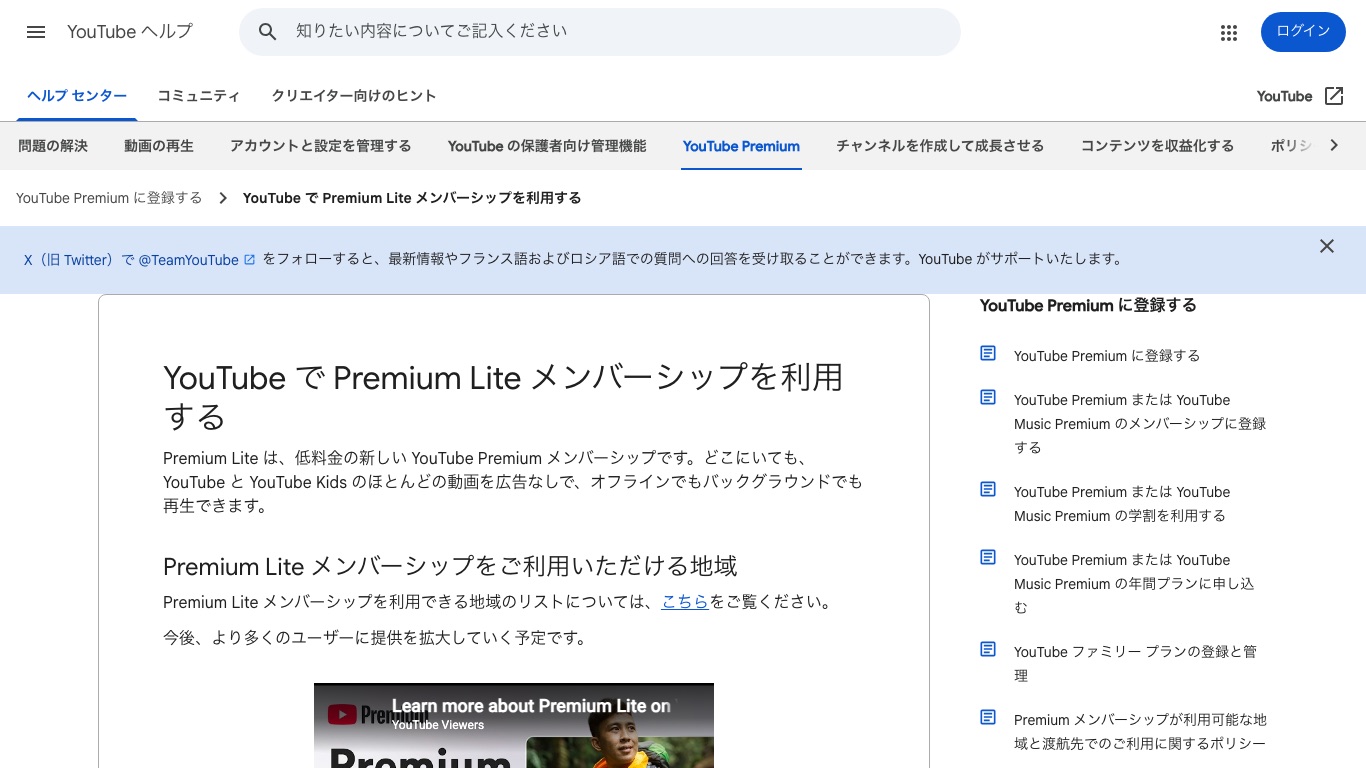Open sidebar article about 年間プランに申し込む

click(x=1134, y=584)
